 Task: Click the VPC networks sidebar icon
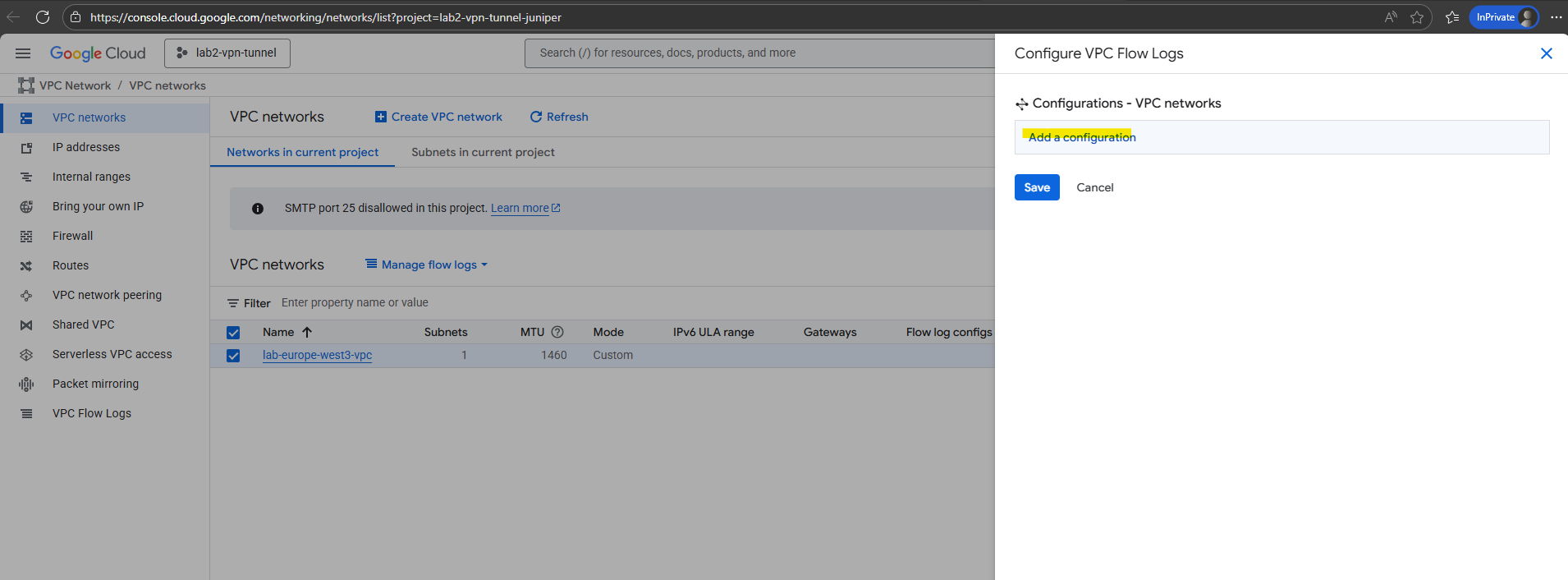tap(26, 117)
